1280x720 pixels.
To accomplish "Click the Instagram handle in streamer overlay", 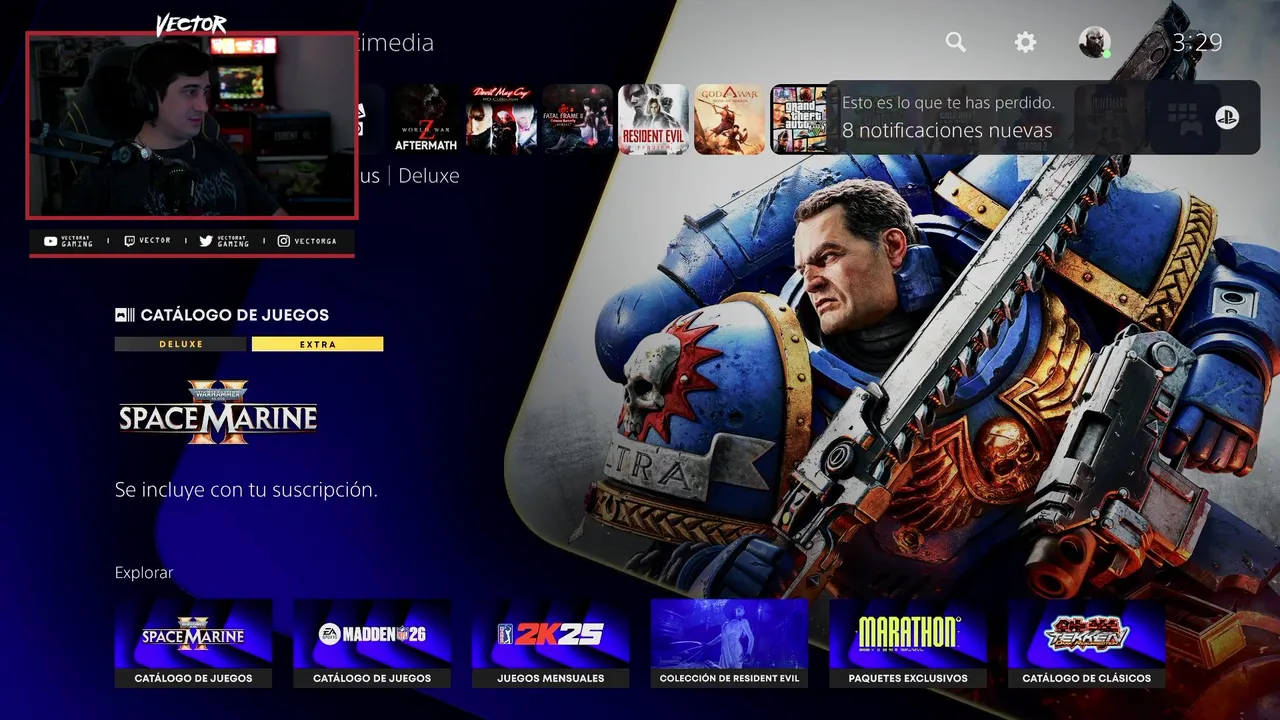I will click(307, 241).
